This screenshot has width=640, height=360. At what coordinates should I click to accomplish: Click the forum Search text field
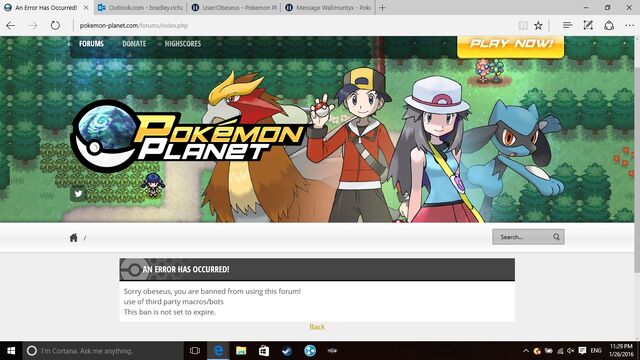(x=522, y=237)
